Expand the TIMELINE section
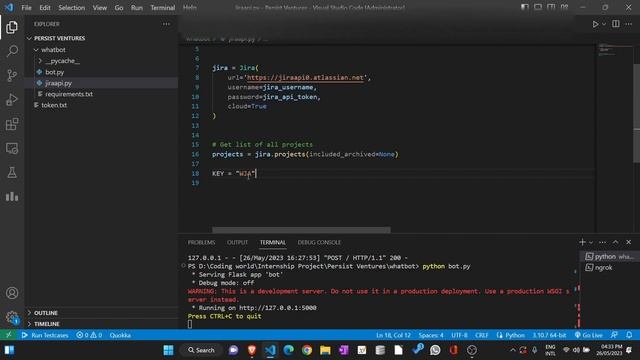Viewport: 640px width, 360px height. point(101,324)
